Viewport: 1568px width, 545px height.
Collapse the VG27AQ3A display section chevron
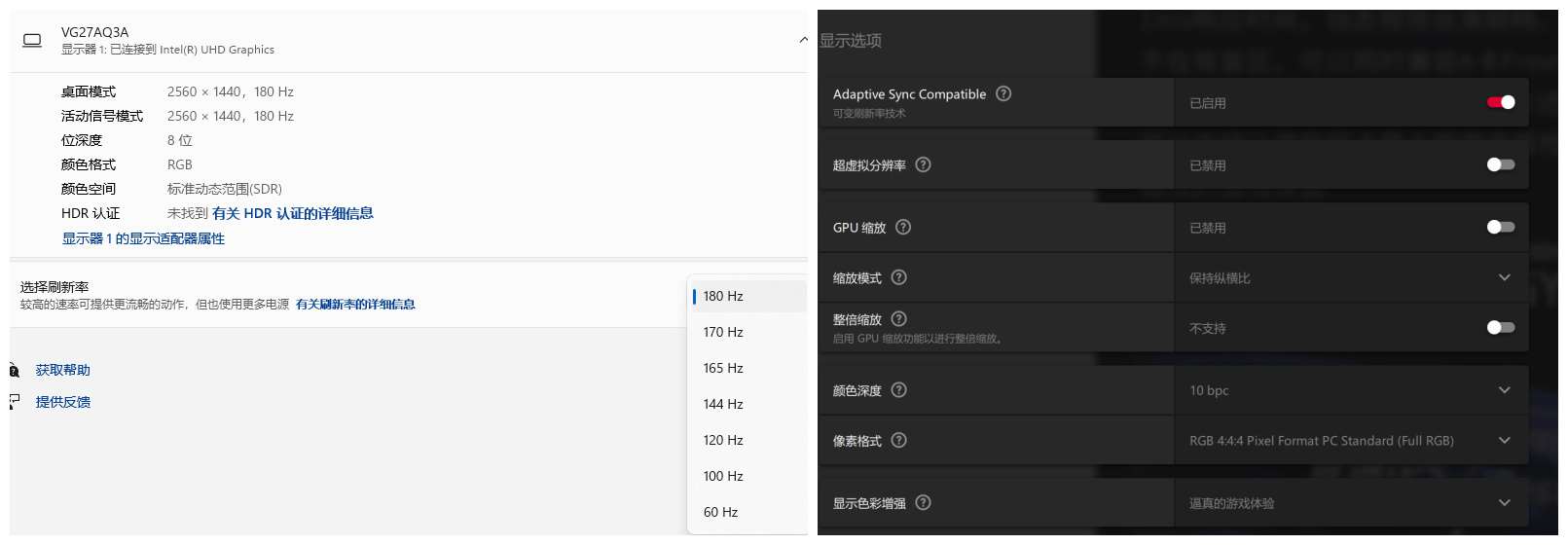[803, 40]
